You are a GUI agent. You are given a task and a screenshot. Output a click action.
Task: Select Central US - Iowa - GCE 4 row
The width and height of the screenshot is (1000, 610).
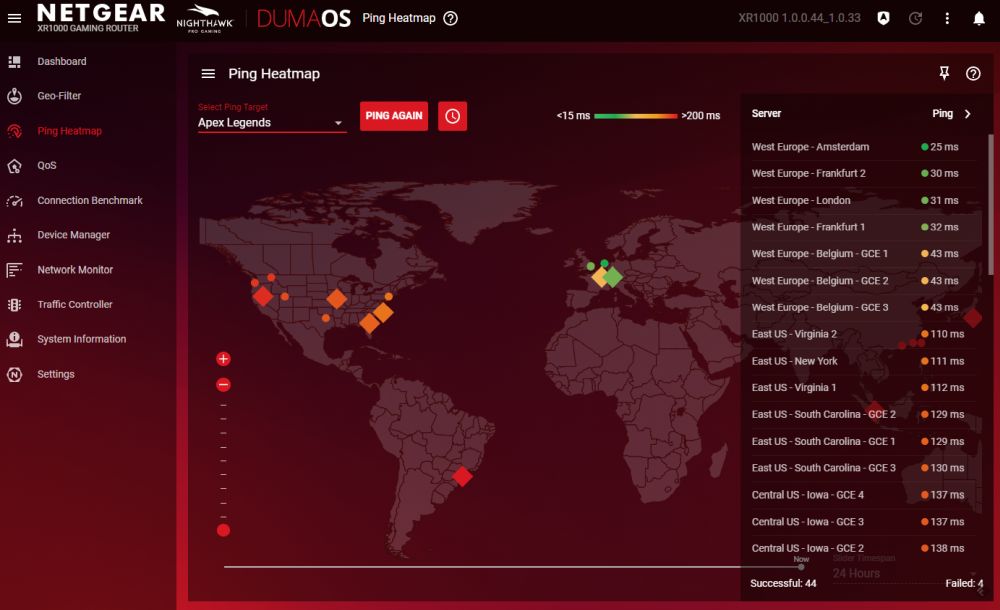tap(864, 495)
